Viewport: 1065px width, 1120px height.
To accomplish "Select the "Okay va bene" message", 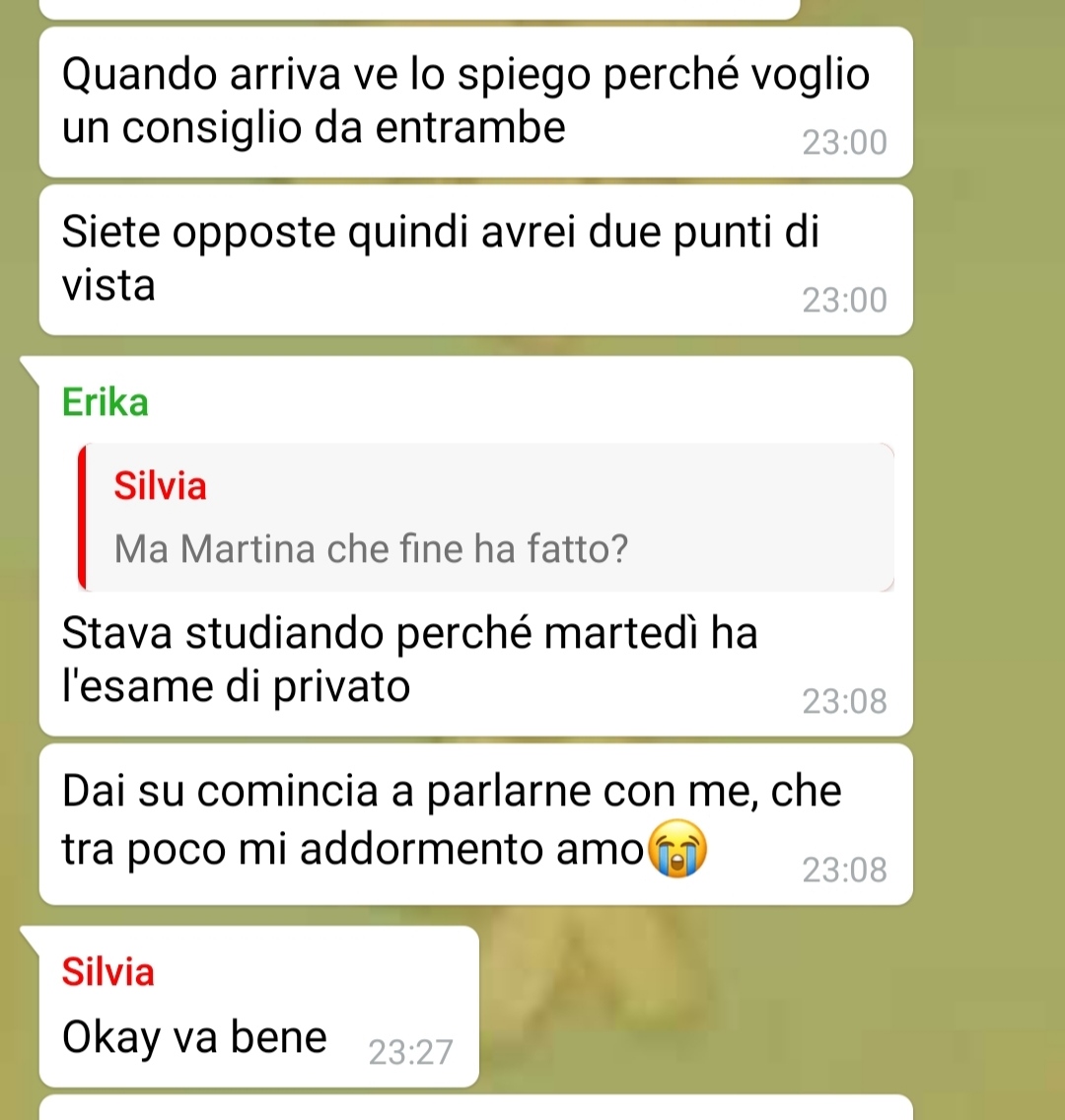I will point(258,1008).
